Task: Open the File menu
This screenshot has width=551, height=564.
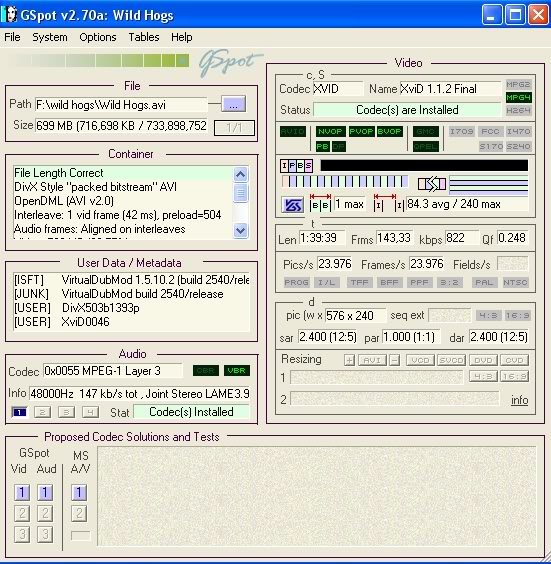Action: point(12,37)
